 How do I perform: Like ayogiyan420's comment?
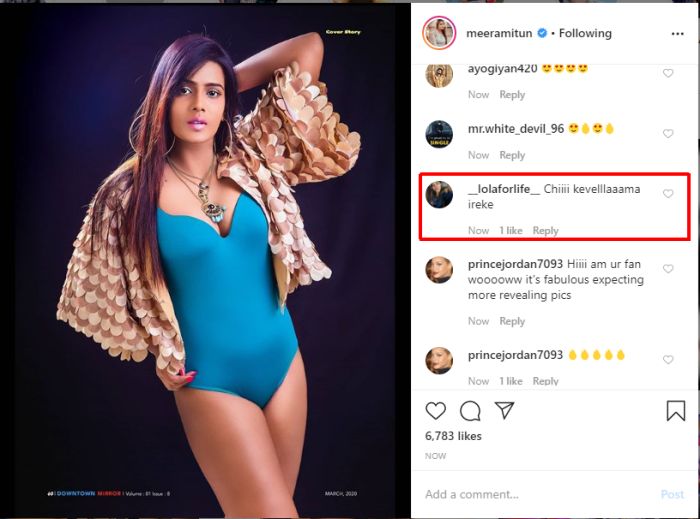point(668,73)
